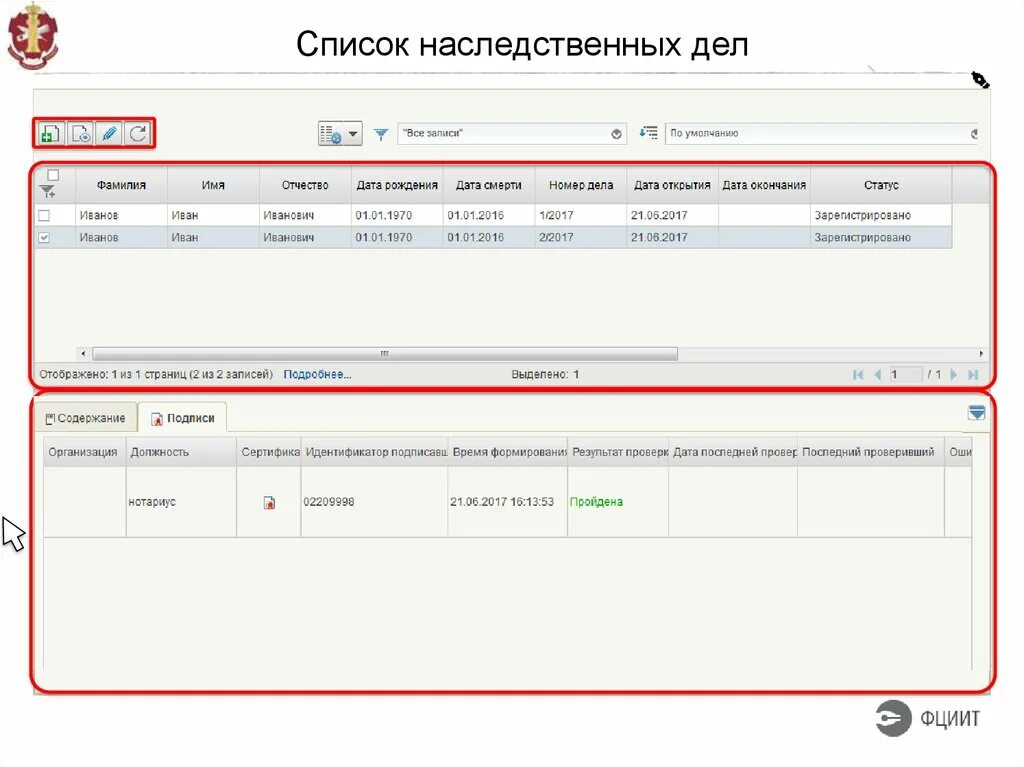Click the view record icon

click(x=80, y=133)
